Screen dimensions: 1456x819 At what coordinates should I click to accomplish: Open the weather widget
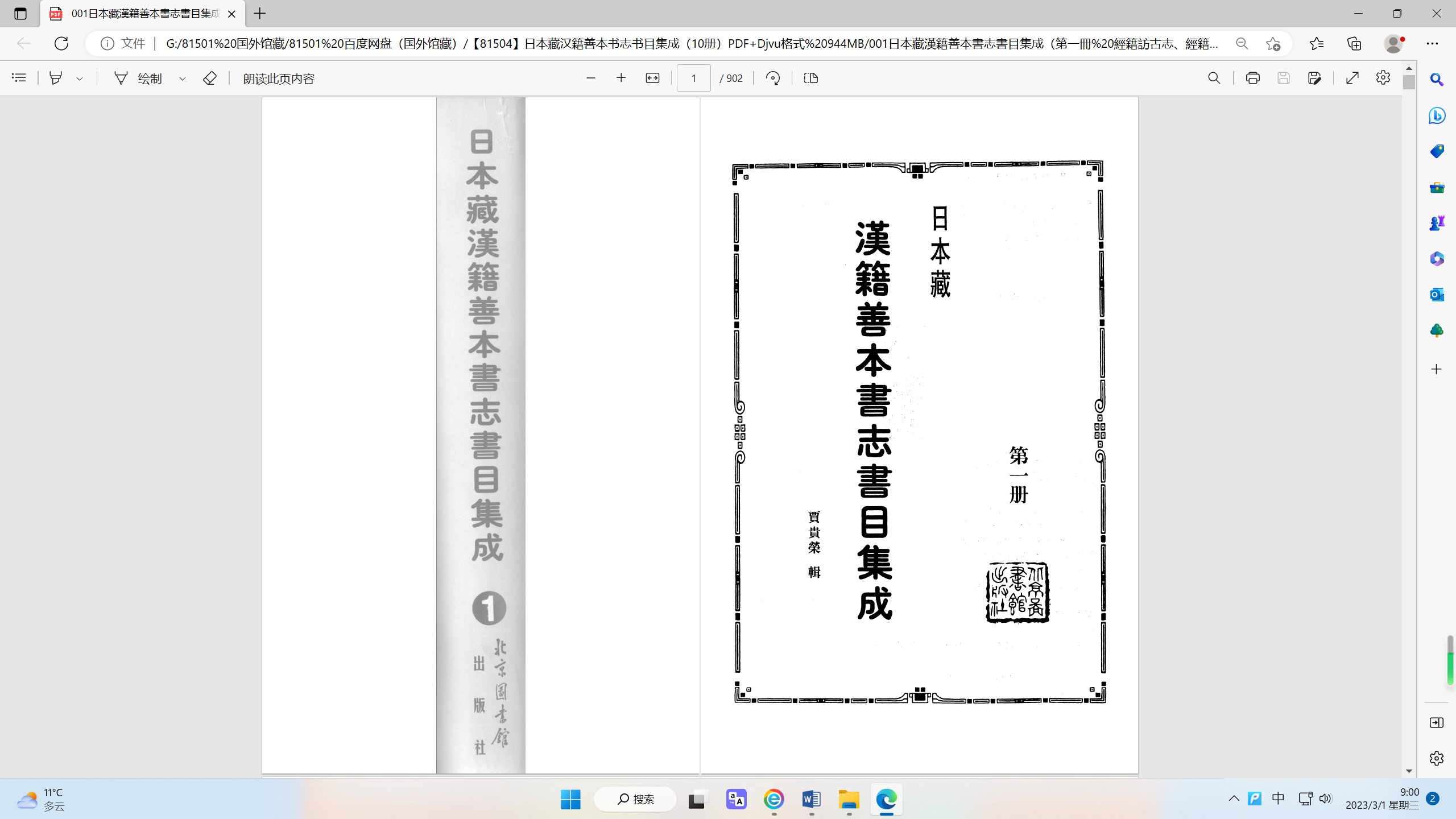click(x=41, y=799)
